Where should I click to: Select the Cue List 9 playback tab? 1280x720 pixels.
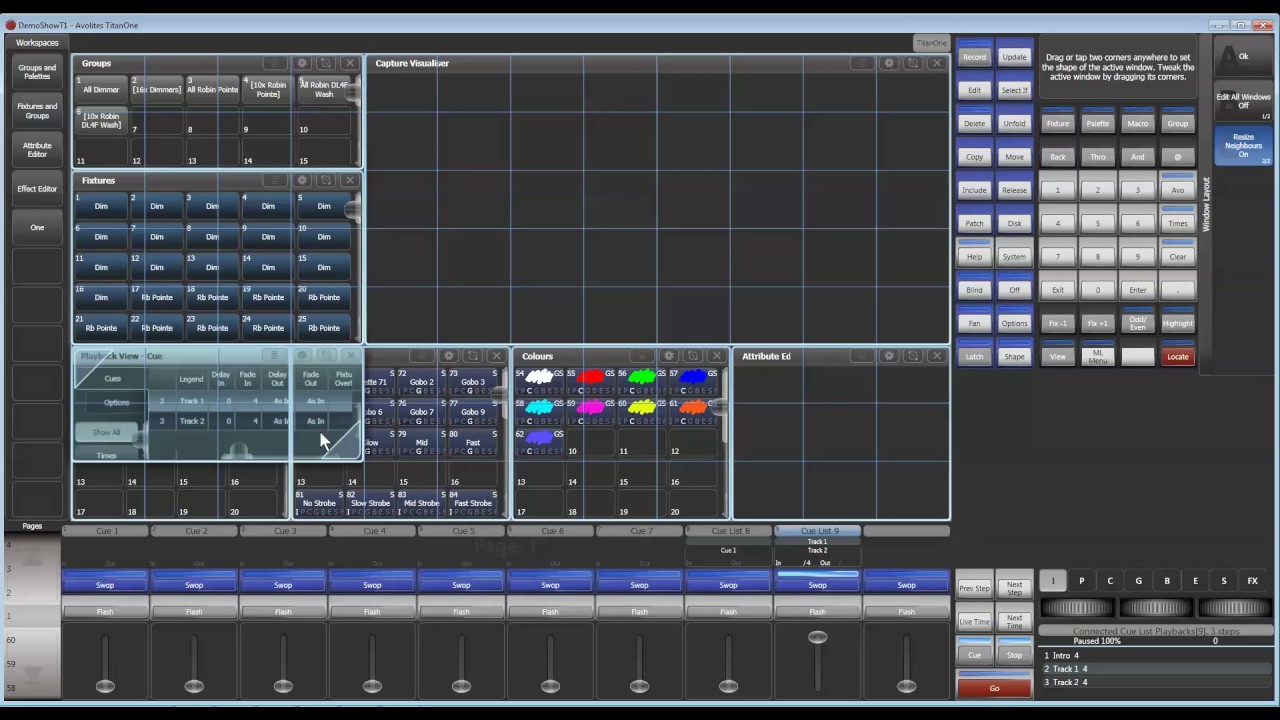(818, 531)
